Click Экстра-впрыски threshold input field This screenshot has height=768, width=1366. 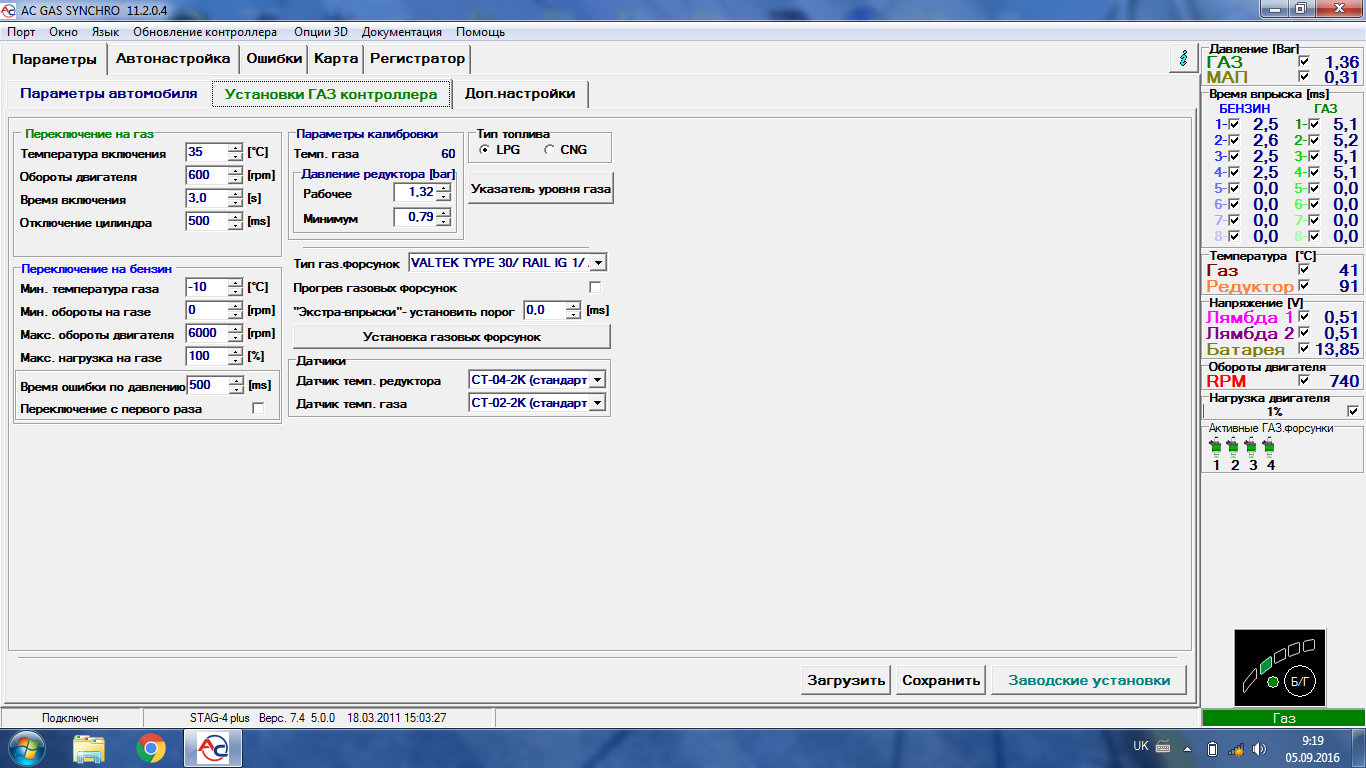pyautogui.click(x=544, y=310)
